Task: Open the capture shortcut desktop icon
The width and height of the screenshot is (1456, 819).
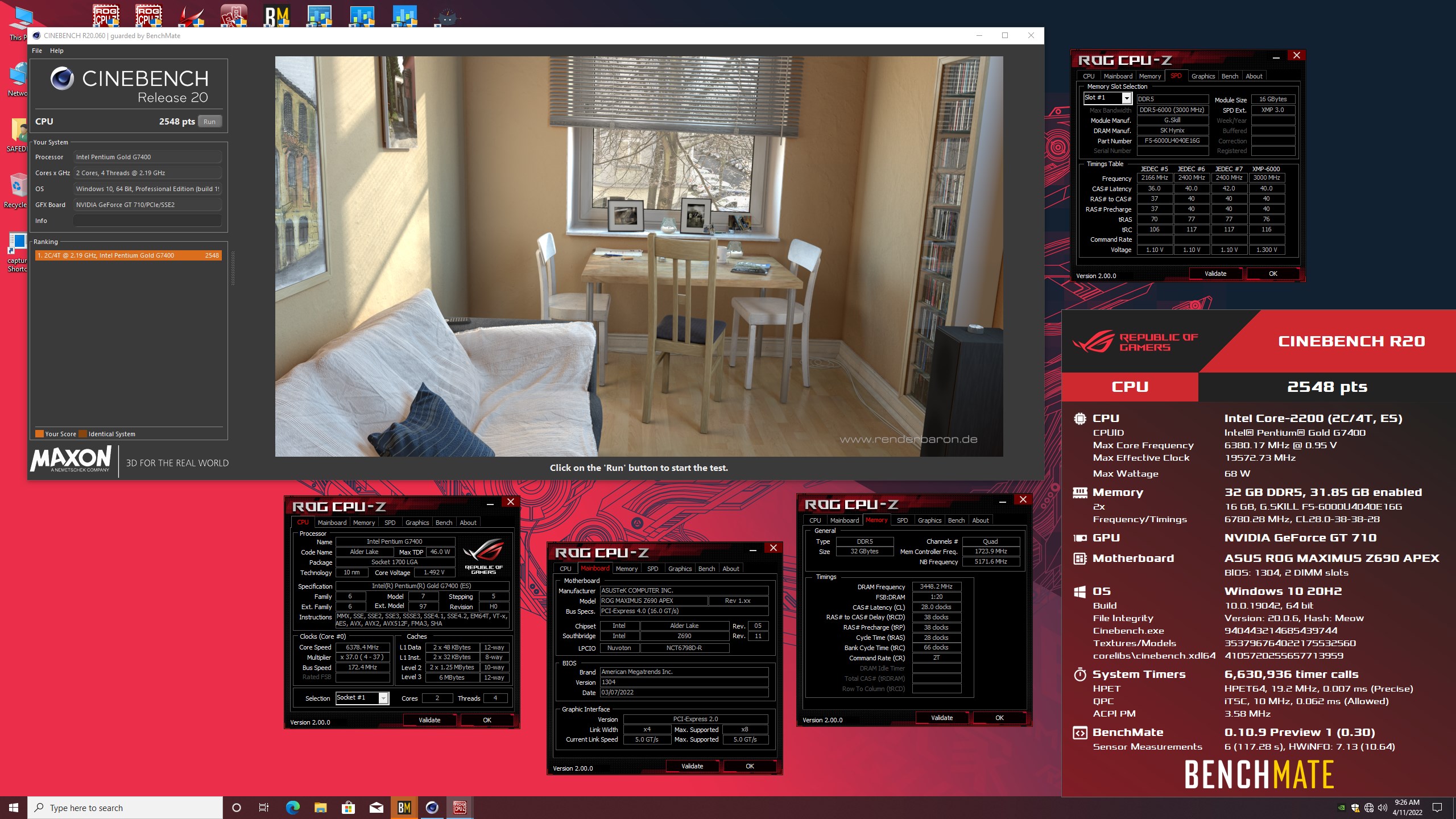Action: click(17, 252)
